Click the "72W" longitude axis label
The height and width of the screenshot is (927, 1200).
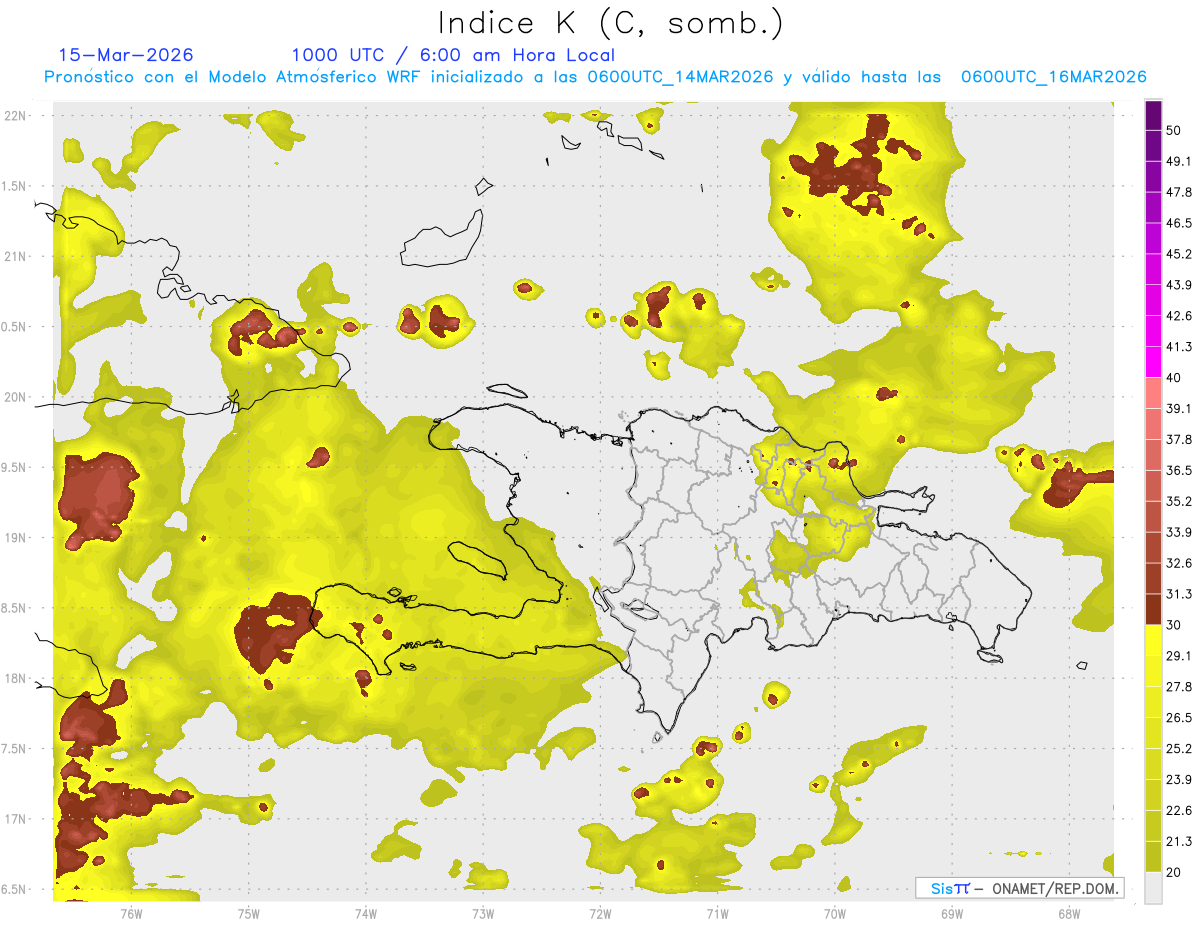tap(600, 913)
